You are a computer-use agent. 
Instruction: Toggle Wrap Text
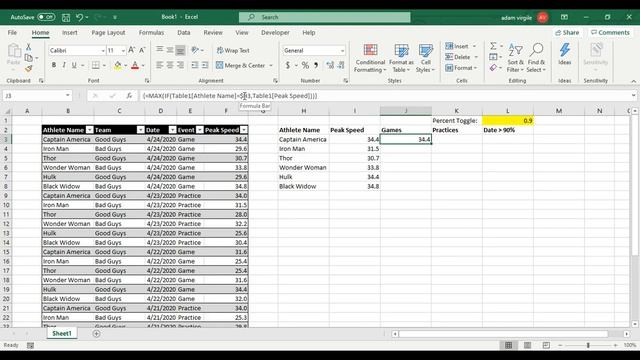233,51
